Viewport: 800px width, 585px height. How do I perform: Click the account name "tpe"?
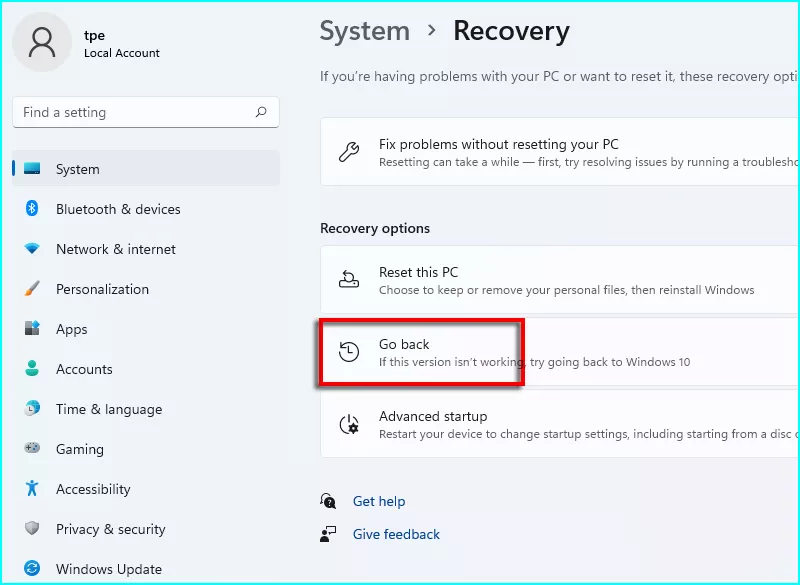[94, 35]
